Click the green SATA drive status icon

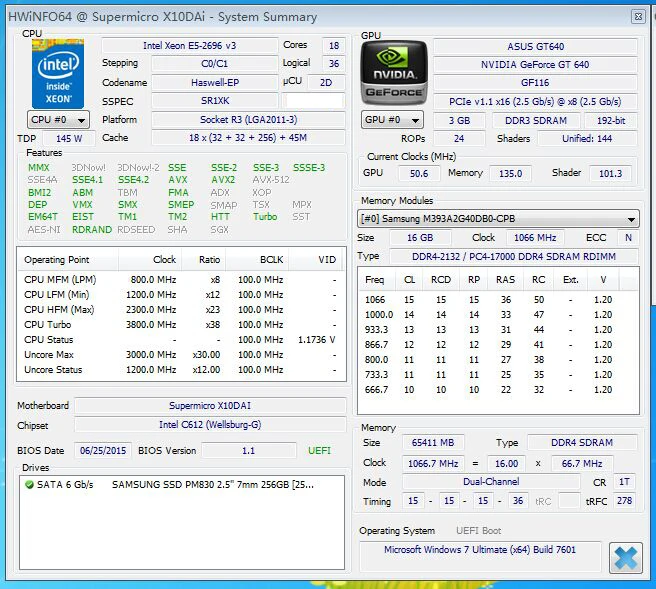[29, 484]
